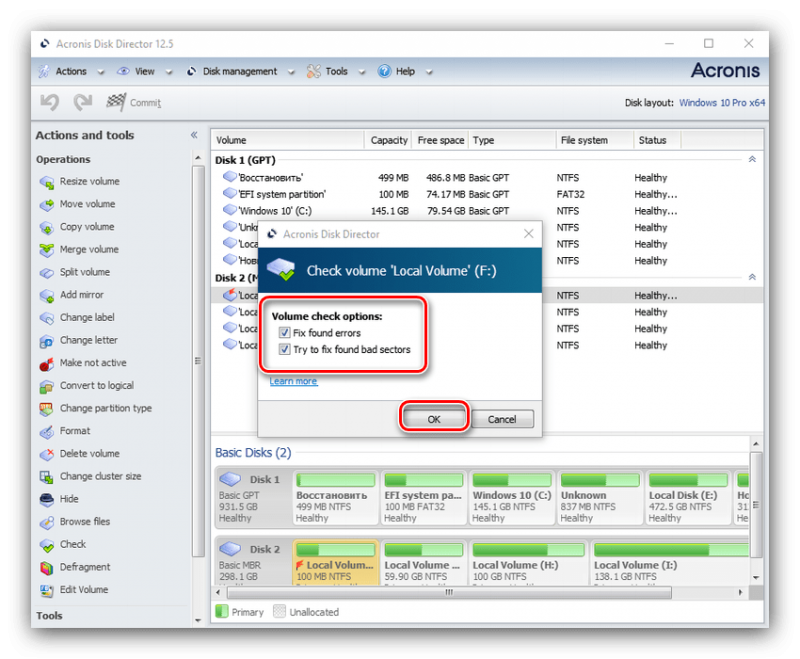Click the disk map horizontal scrollbar

tap(449, 593)
